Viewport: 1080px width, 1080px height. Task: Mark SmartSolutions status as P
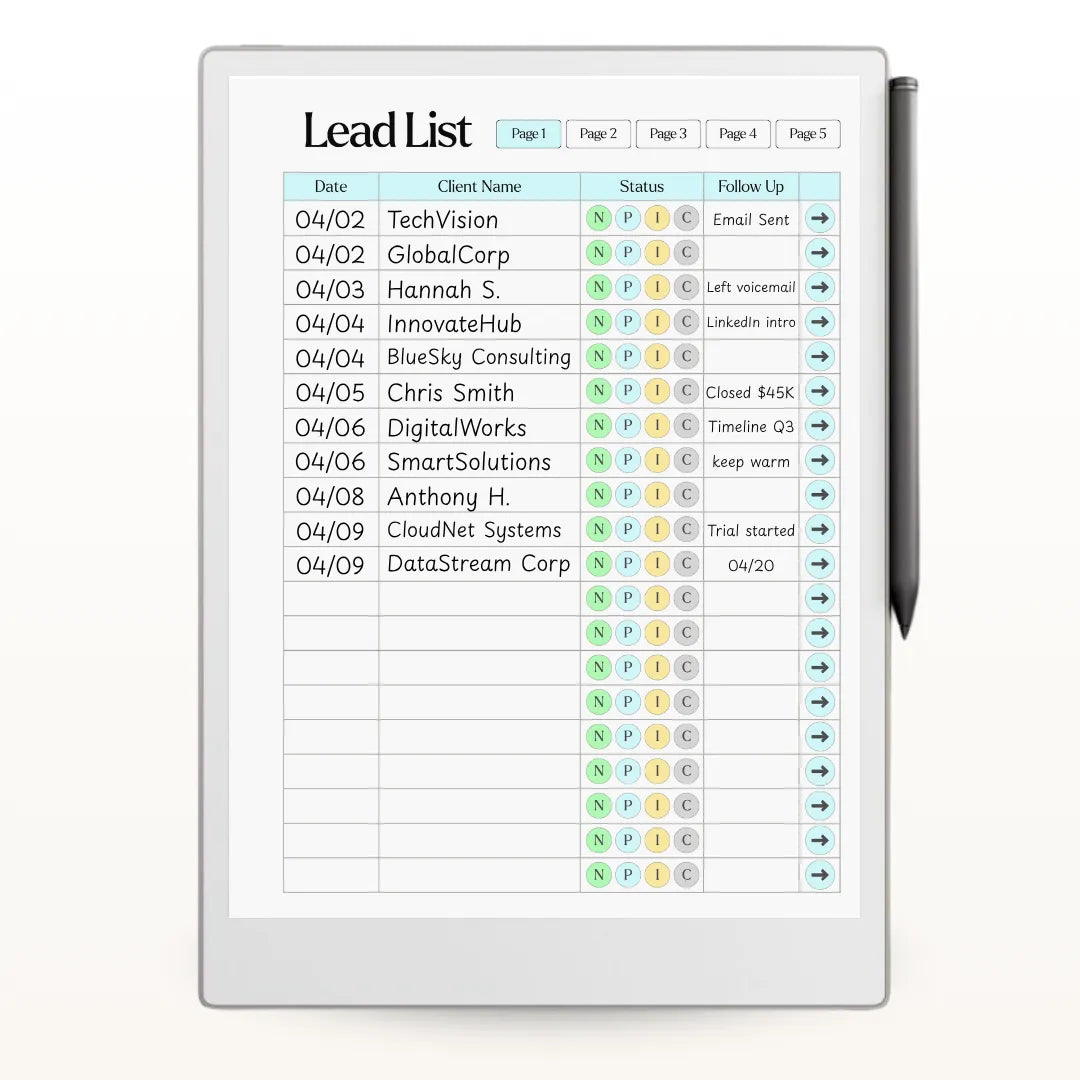click(627, 460)
